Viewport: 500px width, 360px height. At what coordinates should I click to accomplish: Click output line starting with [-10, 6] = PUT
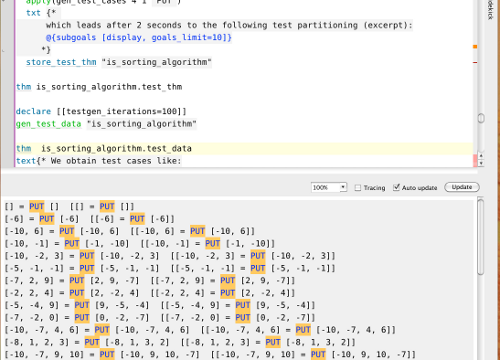(130, 231)
